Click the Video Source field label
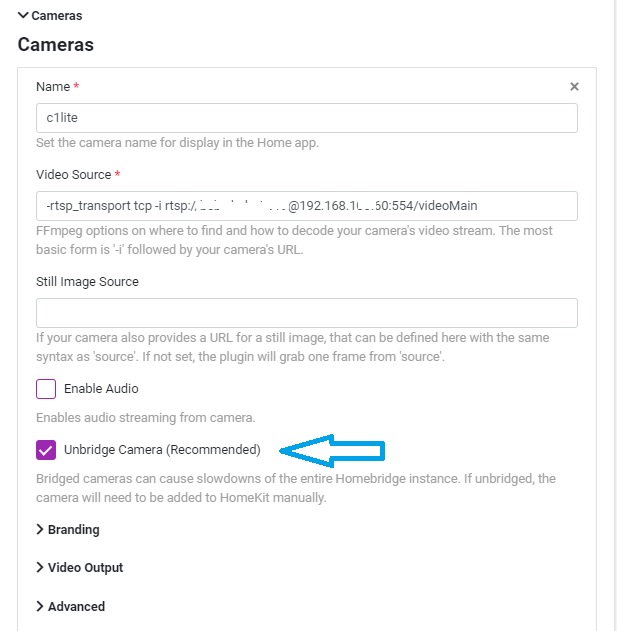Image resolution: width=617 pixels, height=631 pixels. [73, 175]
